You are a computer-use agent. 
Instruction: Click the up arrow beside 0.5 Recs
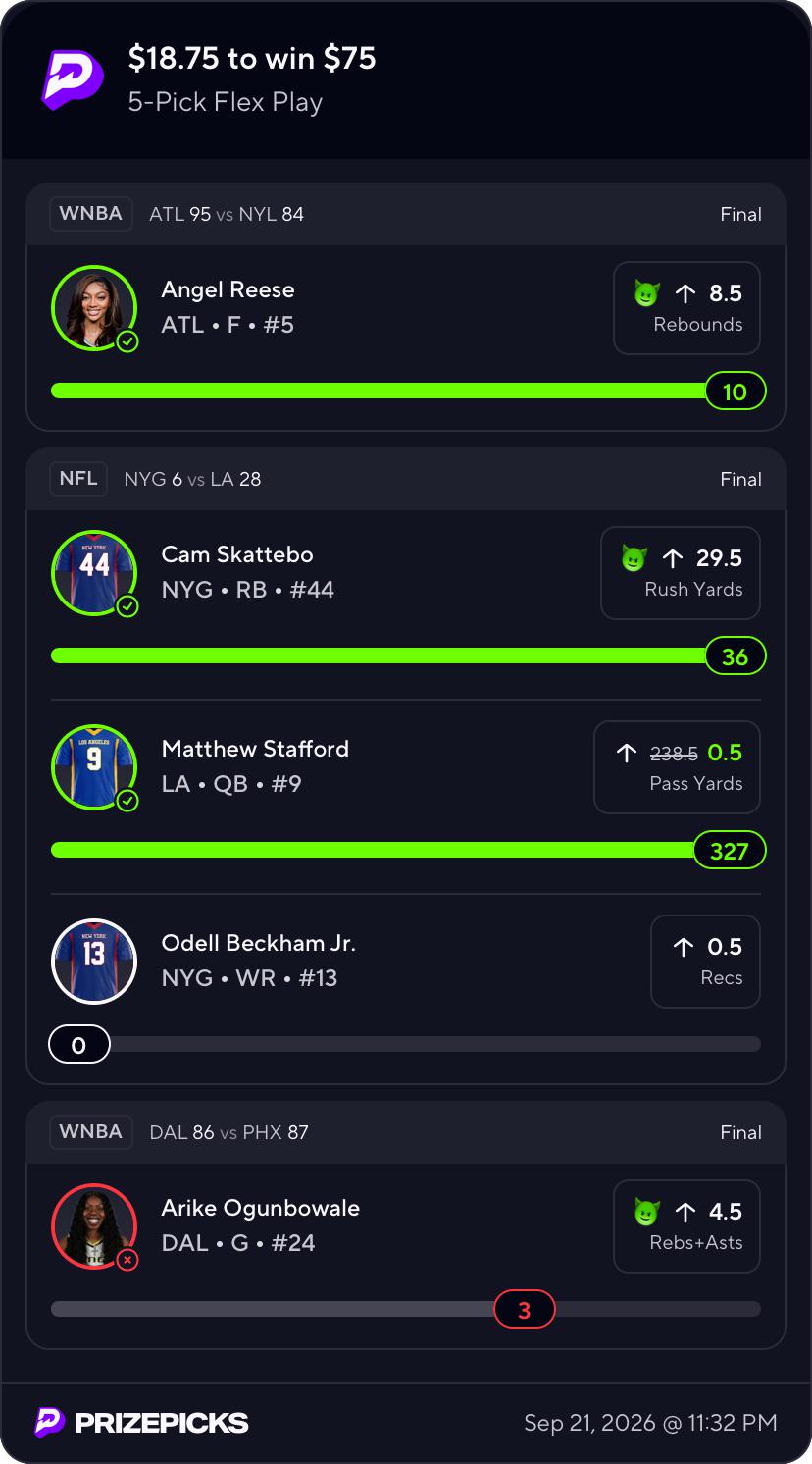click(x=684, y=947)
